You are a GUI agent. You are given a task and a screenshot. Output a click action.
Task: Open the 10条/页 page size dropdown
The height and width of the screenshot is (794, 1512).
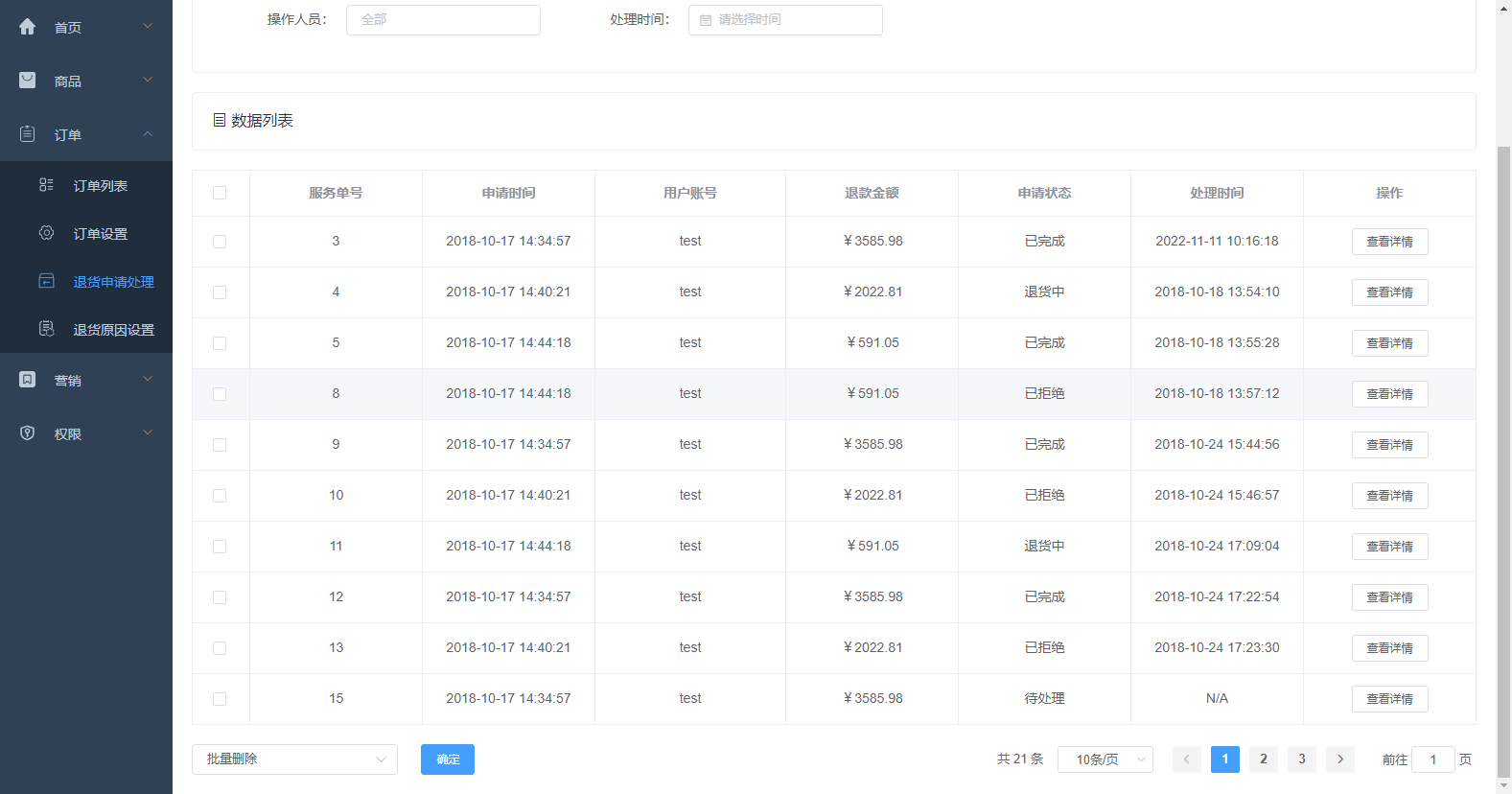click(x=1105, y=759)
